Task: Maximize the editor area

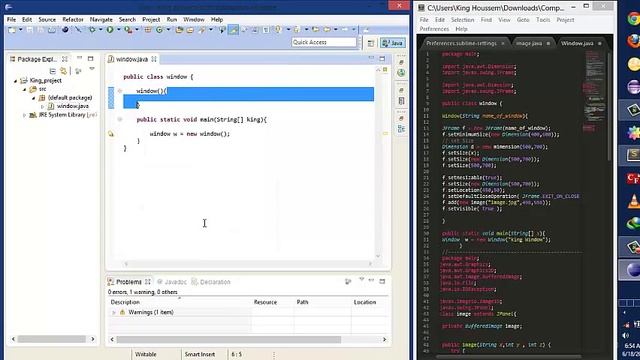Action: (382, 59)
